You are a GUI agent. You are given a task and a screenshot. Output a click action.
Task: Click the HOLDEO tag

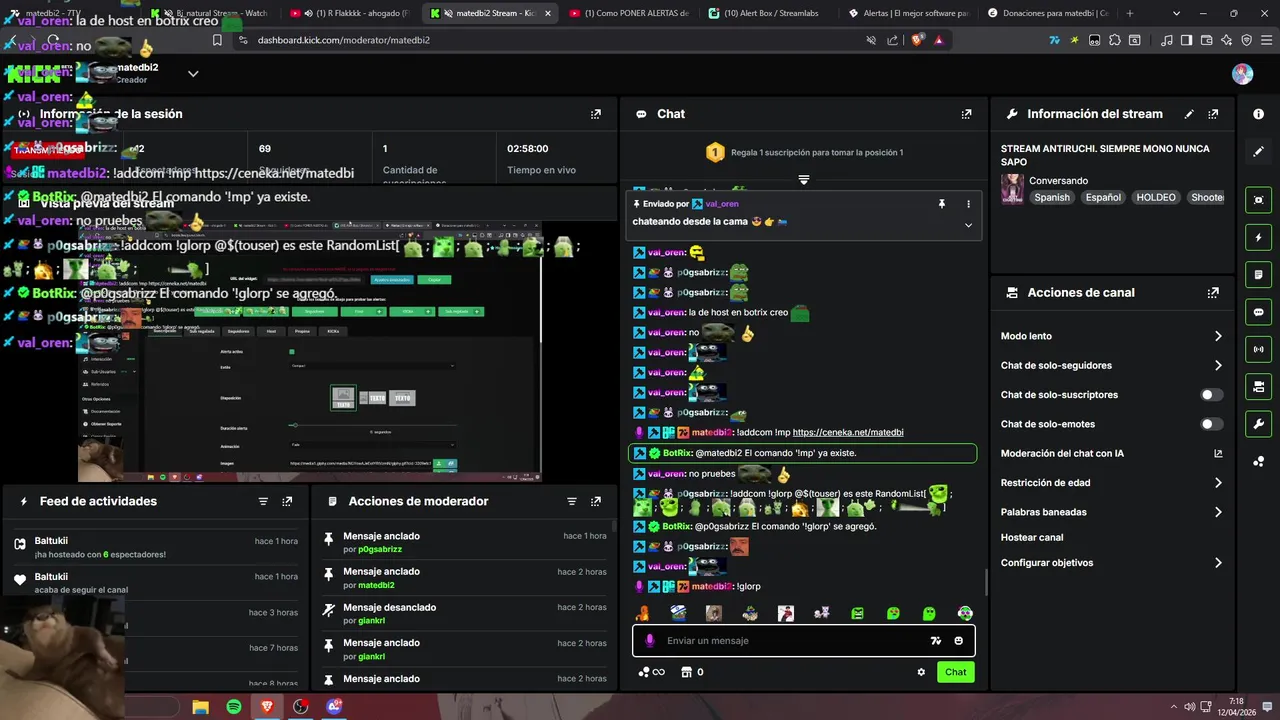pyautogui.click(x=1156, y=198)
